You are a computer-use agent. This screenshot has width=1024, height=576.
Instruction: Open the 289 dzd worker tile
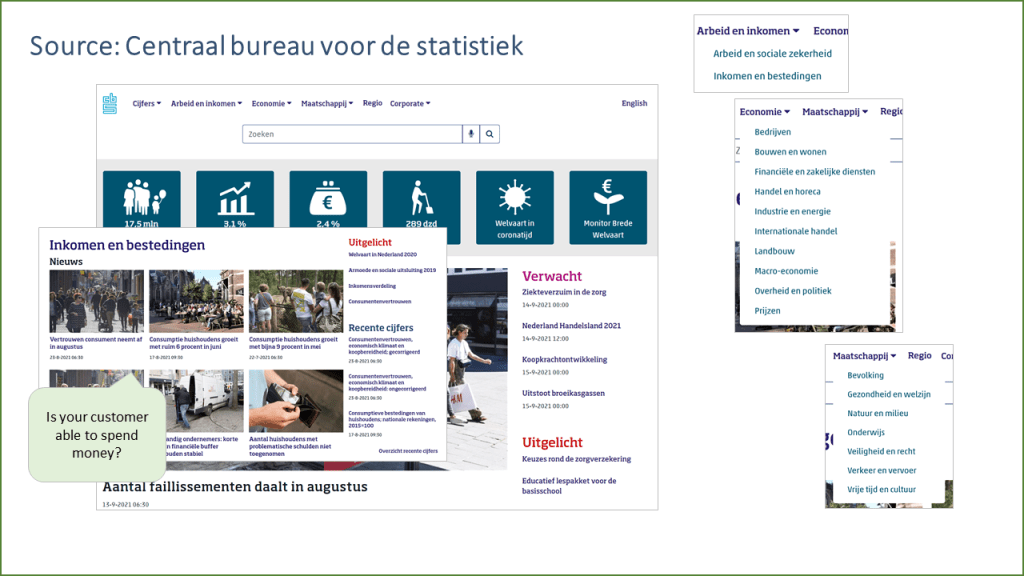pyautogui.click(x=421, y=200)
